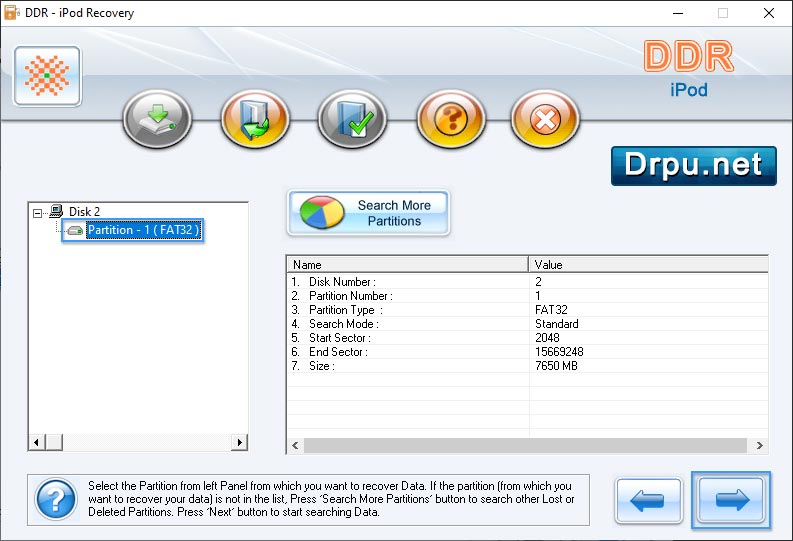Select Partition - 1 (FAT32) entry
This screenshot has width=793, height=541.
(144, 230)
